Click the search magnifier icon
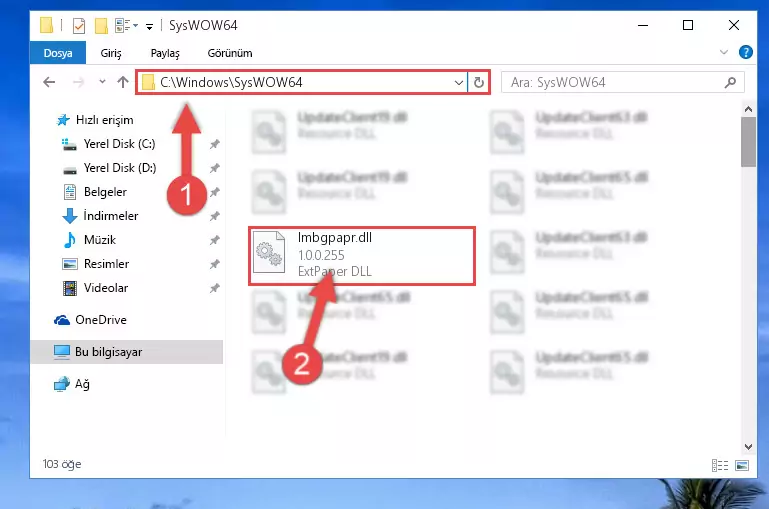Screen dimensions: 769x509 [730, 82]
